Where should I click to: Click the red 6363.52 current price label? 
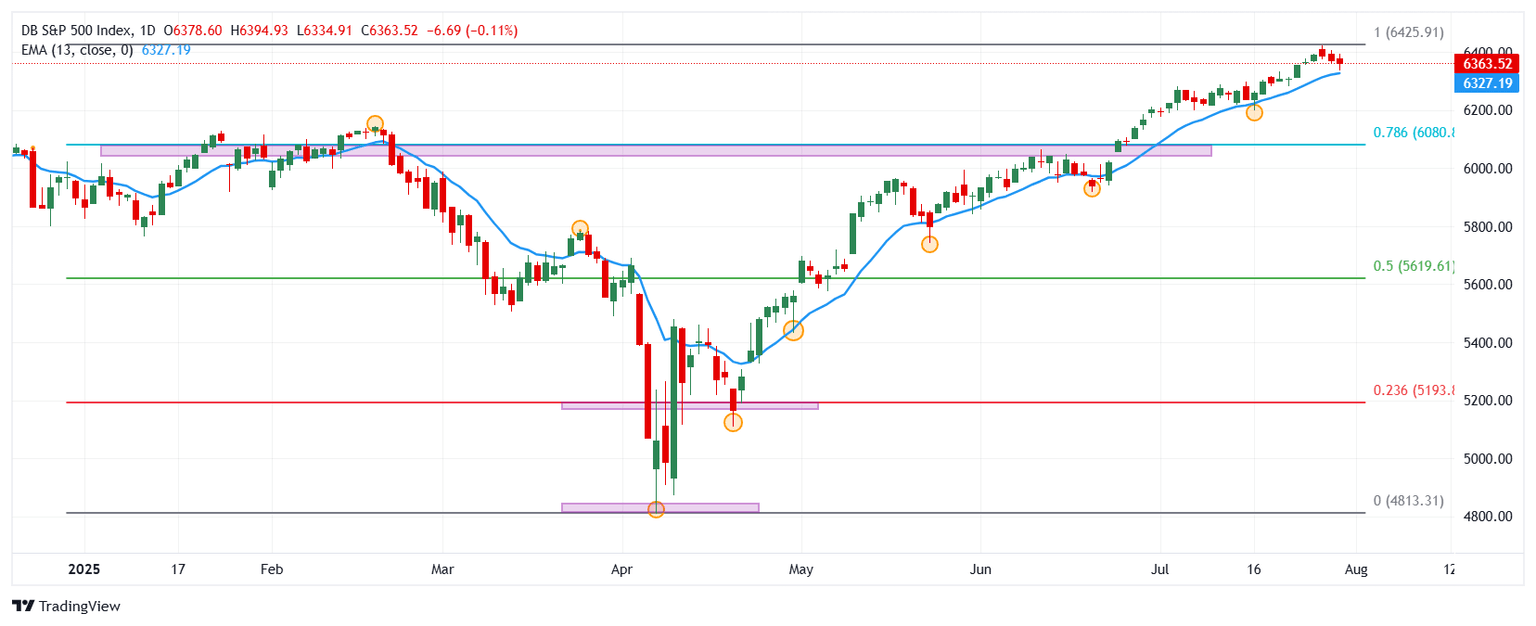click(x=1485, y=63)
